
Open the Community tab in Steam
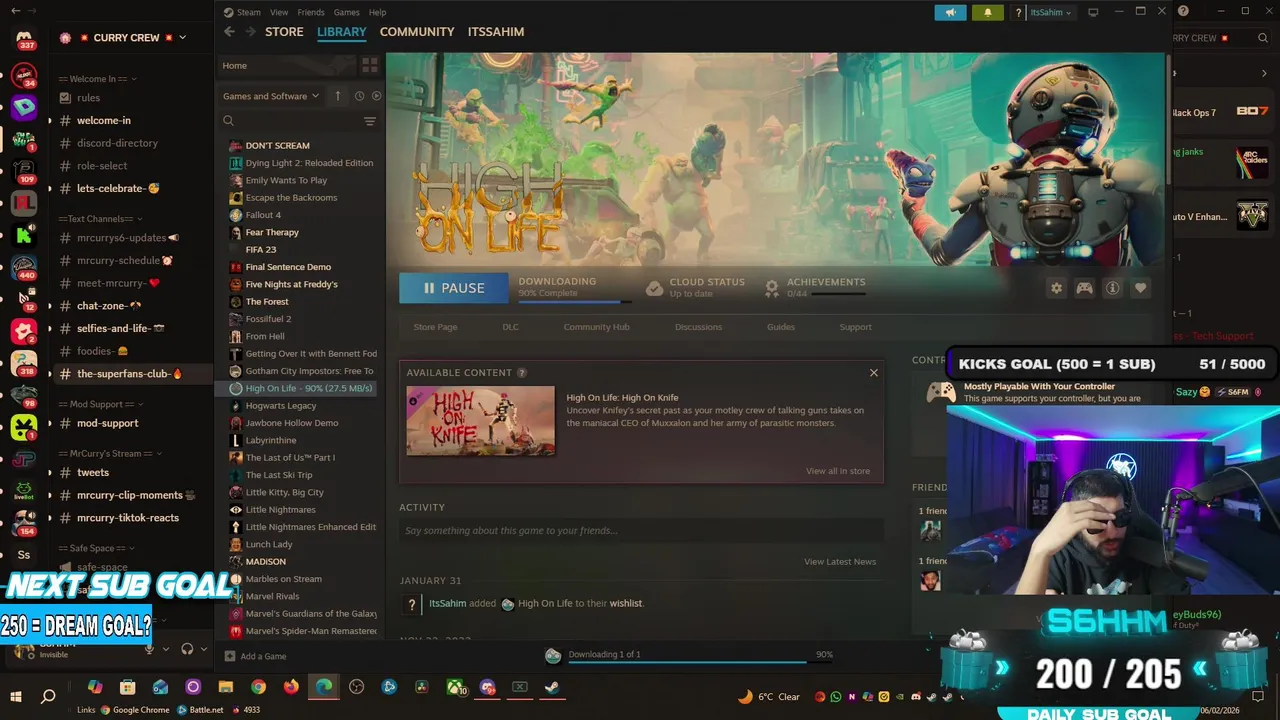(417, 32)
